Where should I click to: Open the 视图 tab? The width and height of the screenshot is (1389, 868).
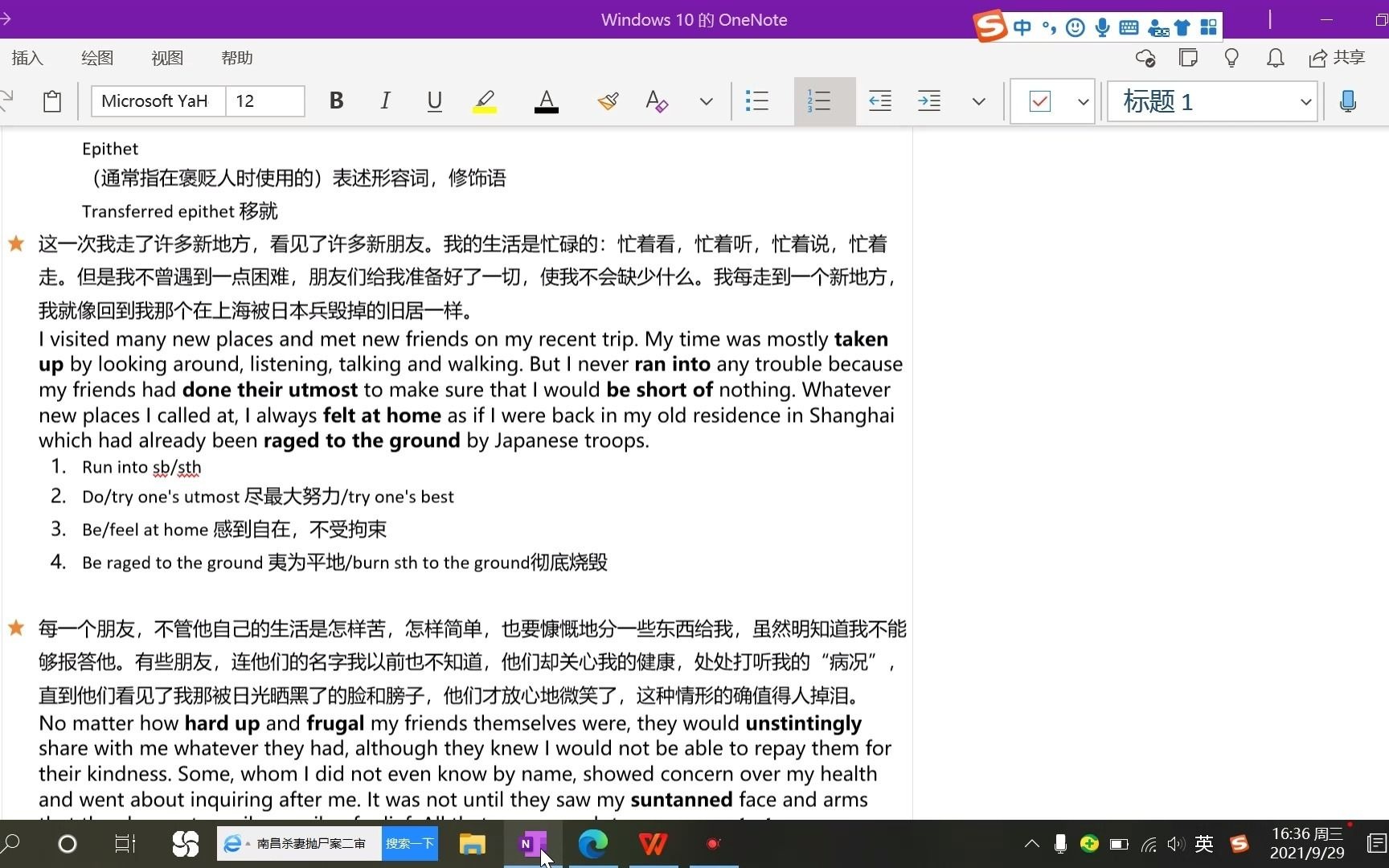(167, 58)
